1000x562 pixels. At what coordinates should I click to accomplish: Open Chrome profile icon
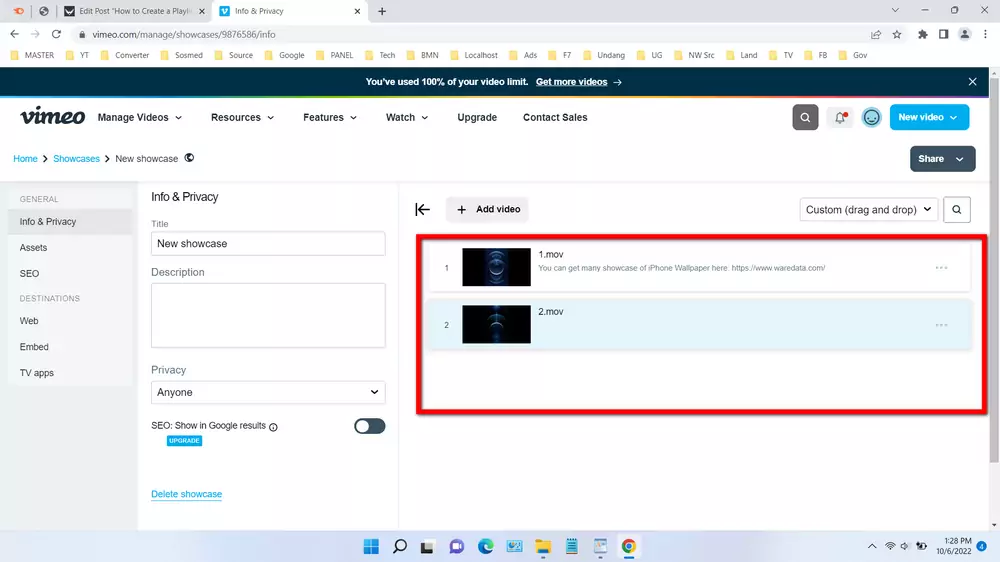coord(964,34)
